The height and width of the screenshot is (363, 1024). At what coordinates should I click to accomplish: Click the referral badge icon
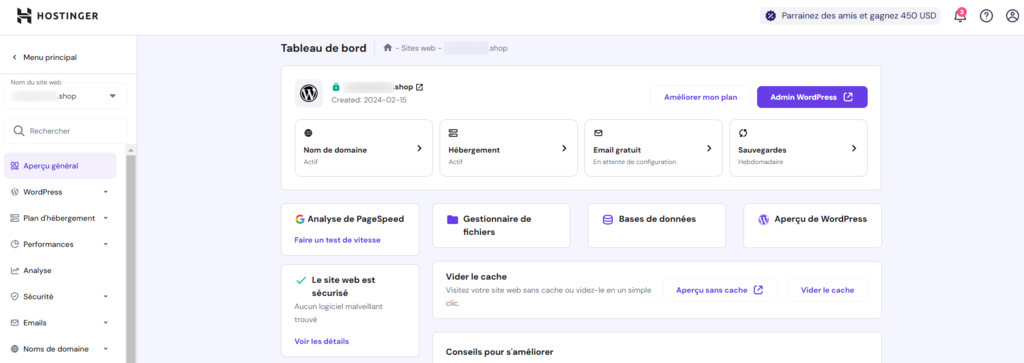click(771, 16)
